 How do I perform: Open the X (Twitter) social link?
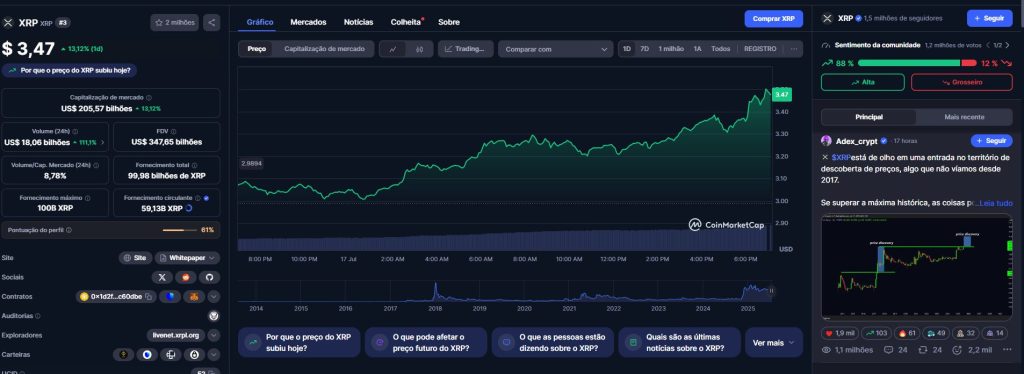pyautogui.click(x=162, y=277)
